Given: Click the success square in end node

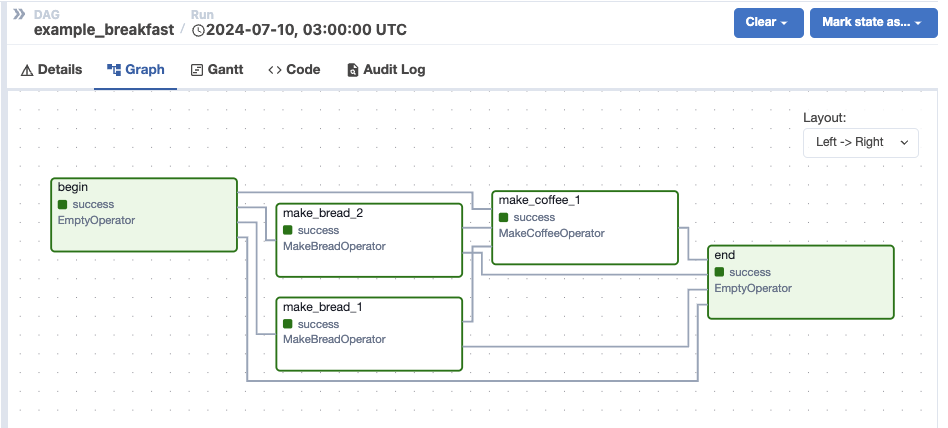Looking at the screenshot, I should pos(720,272).
